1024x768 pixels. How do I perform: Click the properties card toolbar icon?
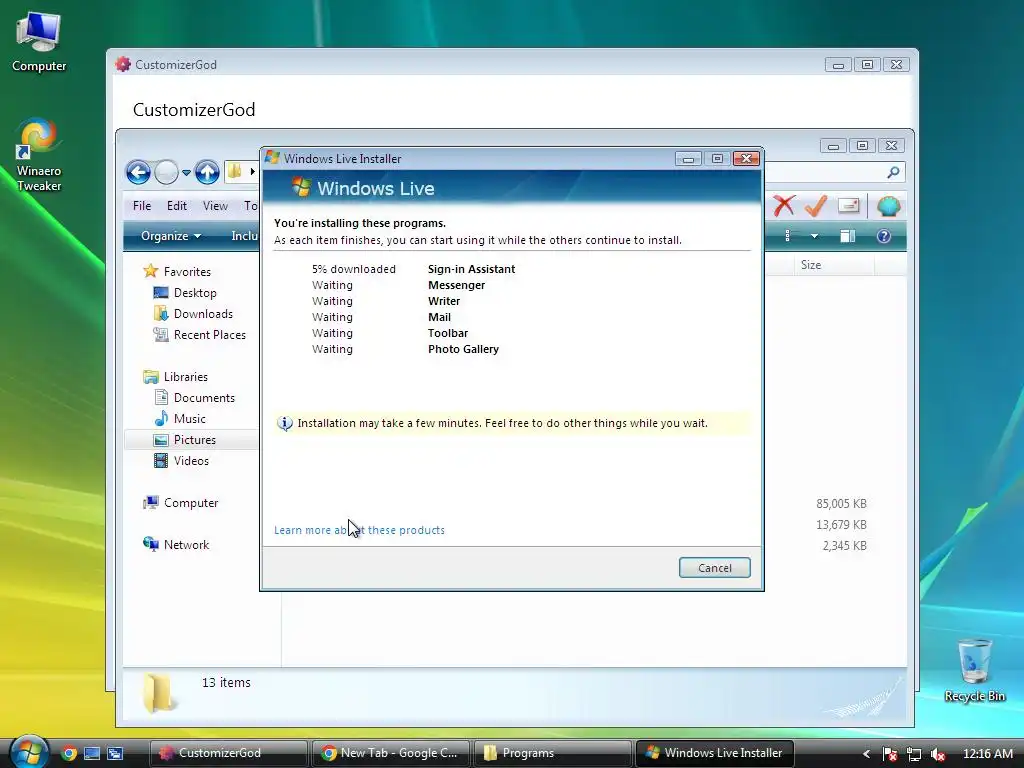pos(848,206)
